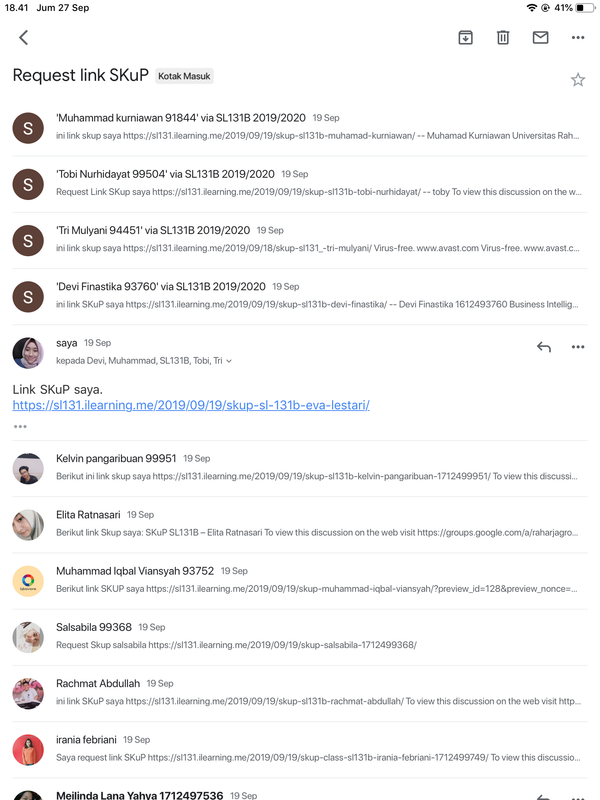This screenshot has height=800, width=600.
Task: Expand Muhammad kurniawan 91844's collapsed message
Action: click(299, 128)
